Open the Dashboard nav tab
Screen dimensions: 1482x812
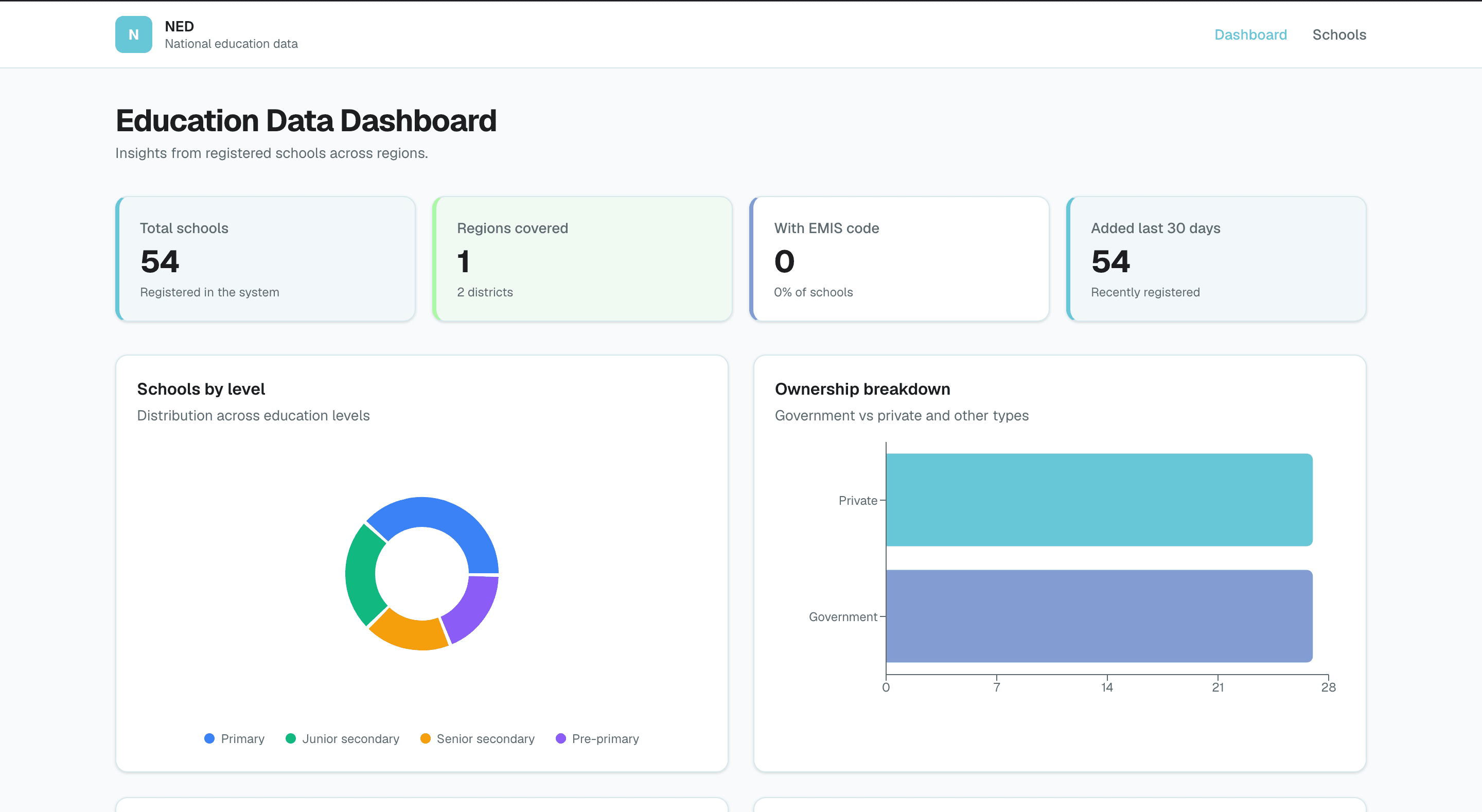(1250, 34)
